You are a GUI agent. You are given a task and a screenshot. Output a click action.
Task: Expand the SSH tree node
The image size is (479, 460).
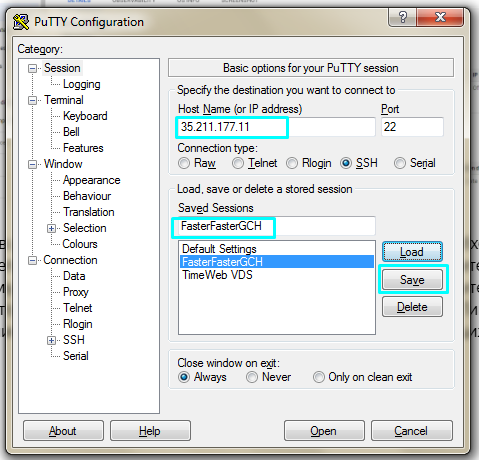tap(51, 340)
